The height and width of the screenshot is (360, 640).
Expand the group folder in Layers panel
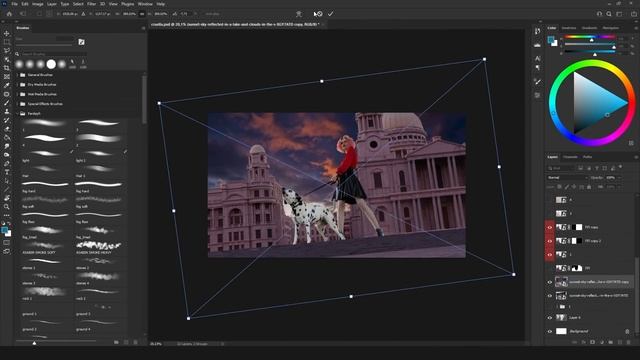click(x=557, y=307)
